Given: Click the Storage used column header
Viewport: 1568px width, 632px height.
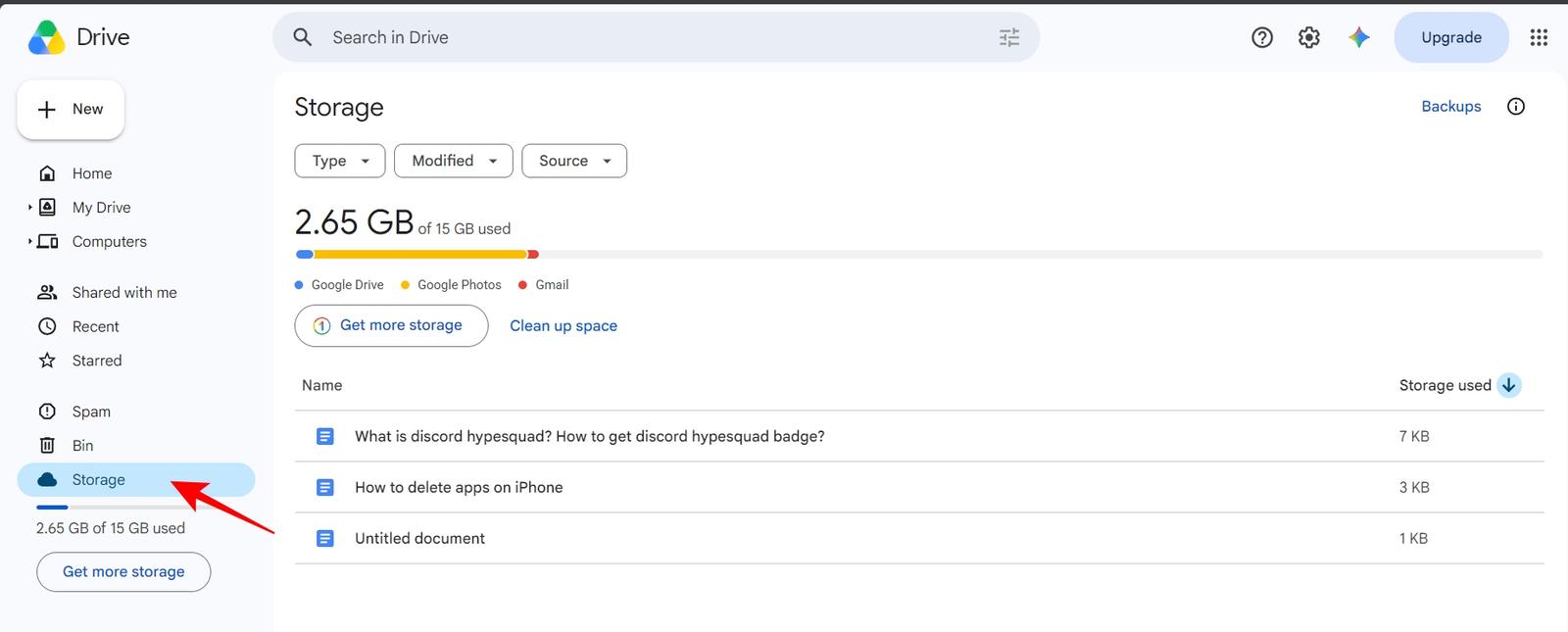Looking at the screenshot, I should pyautogui.click(x=1445, y=385).
